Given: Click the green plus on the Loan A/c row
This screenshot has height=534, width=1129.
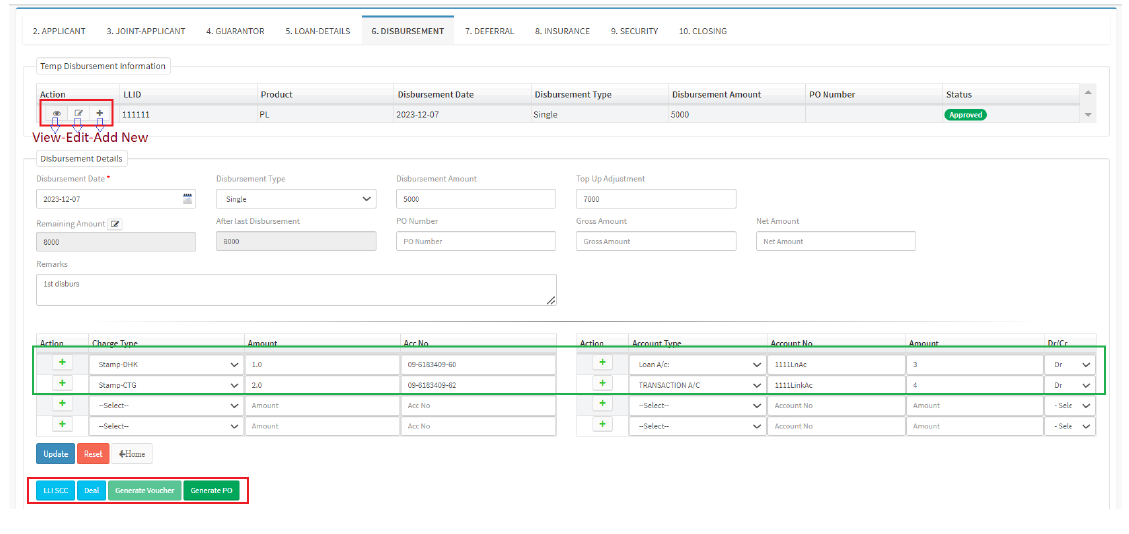Looking at the screenshot, I should click(602, 362).
